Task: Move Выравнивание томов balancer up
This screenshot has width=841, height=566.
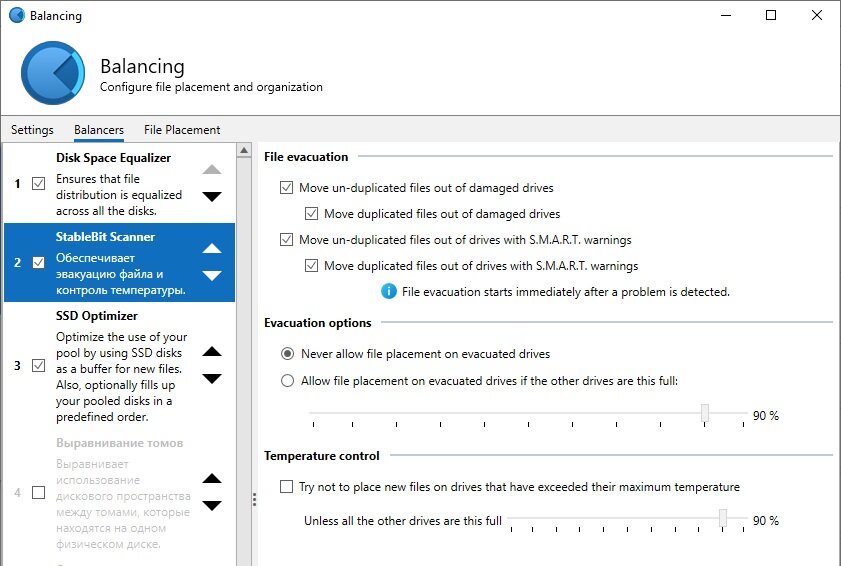Action: [212, 479]
